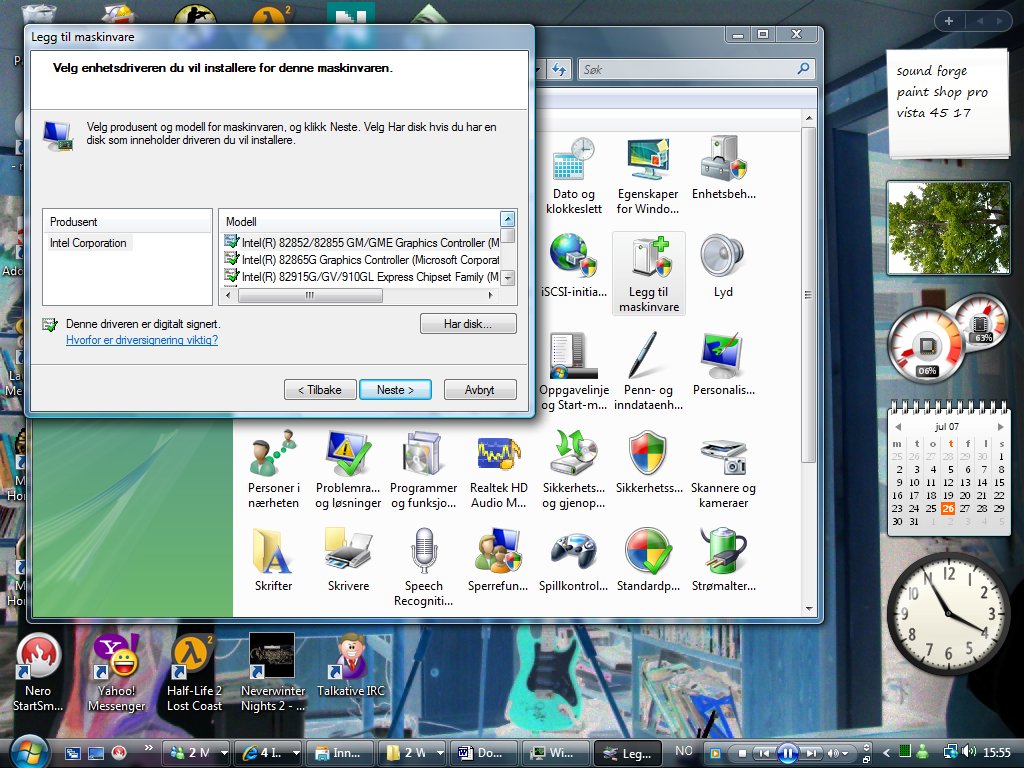Click the pause button in media toolbar
The height and width of the screenshot is (768, 1024).
(787, 753)
